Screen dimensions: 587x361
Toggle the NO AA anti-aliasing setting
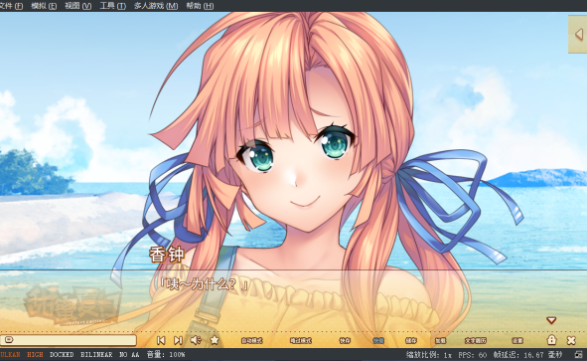coord(129,354)
